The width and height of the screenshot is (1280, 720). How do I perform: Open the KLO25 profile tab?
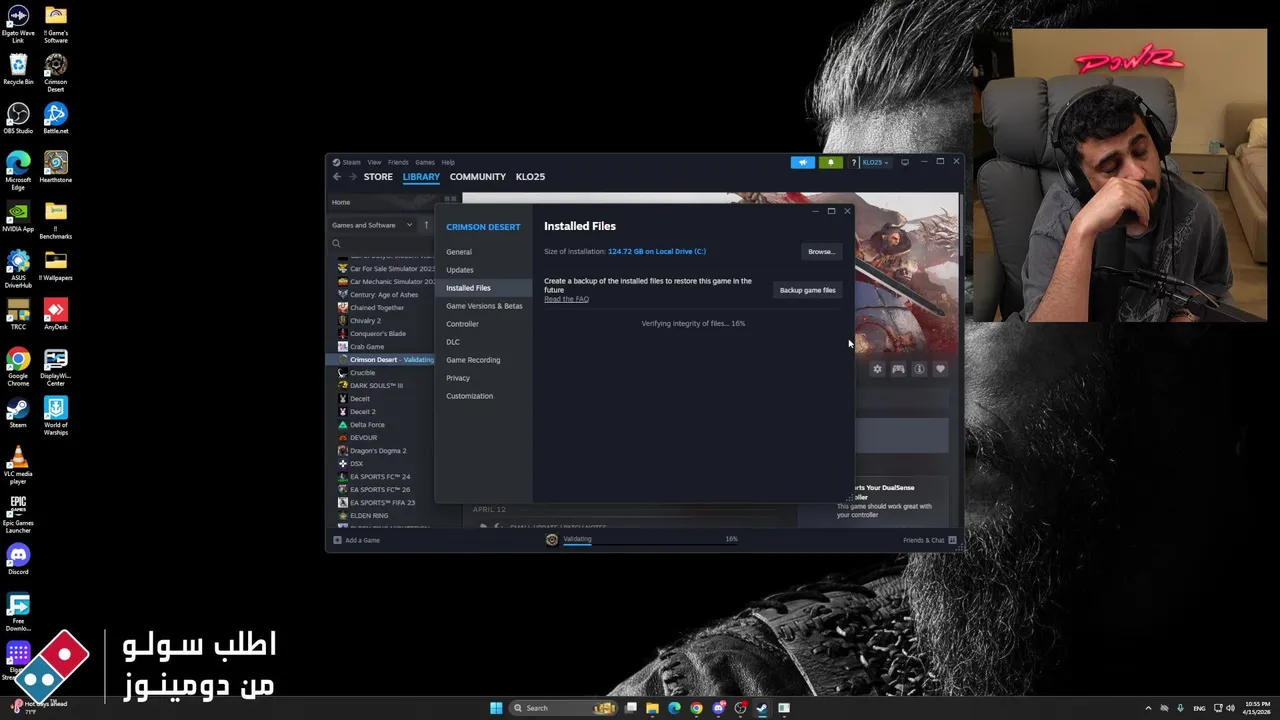530,177
